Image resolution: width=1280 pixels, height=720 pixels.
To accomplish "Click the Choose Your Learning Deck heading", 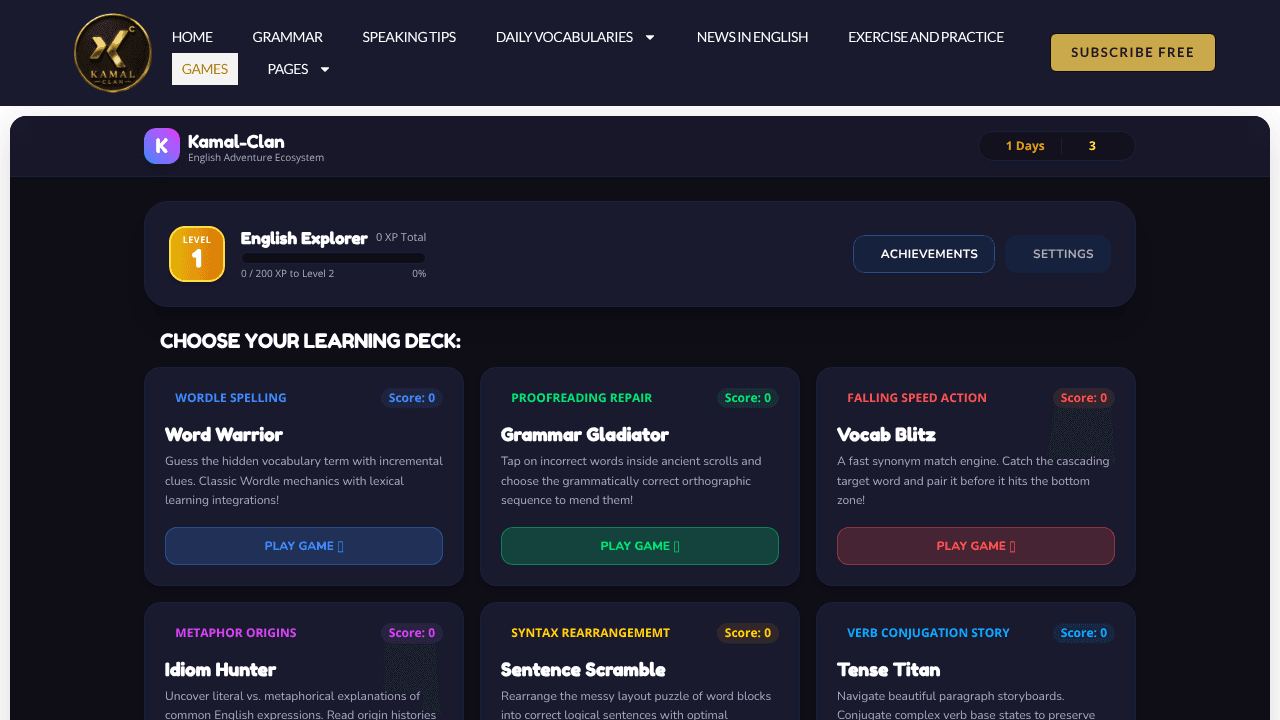I will point(310,341).
